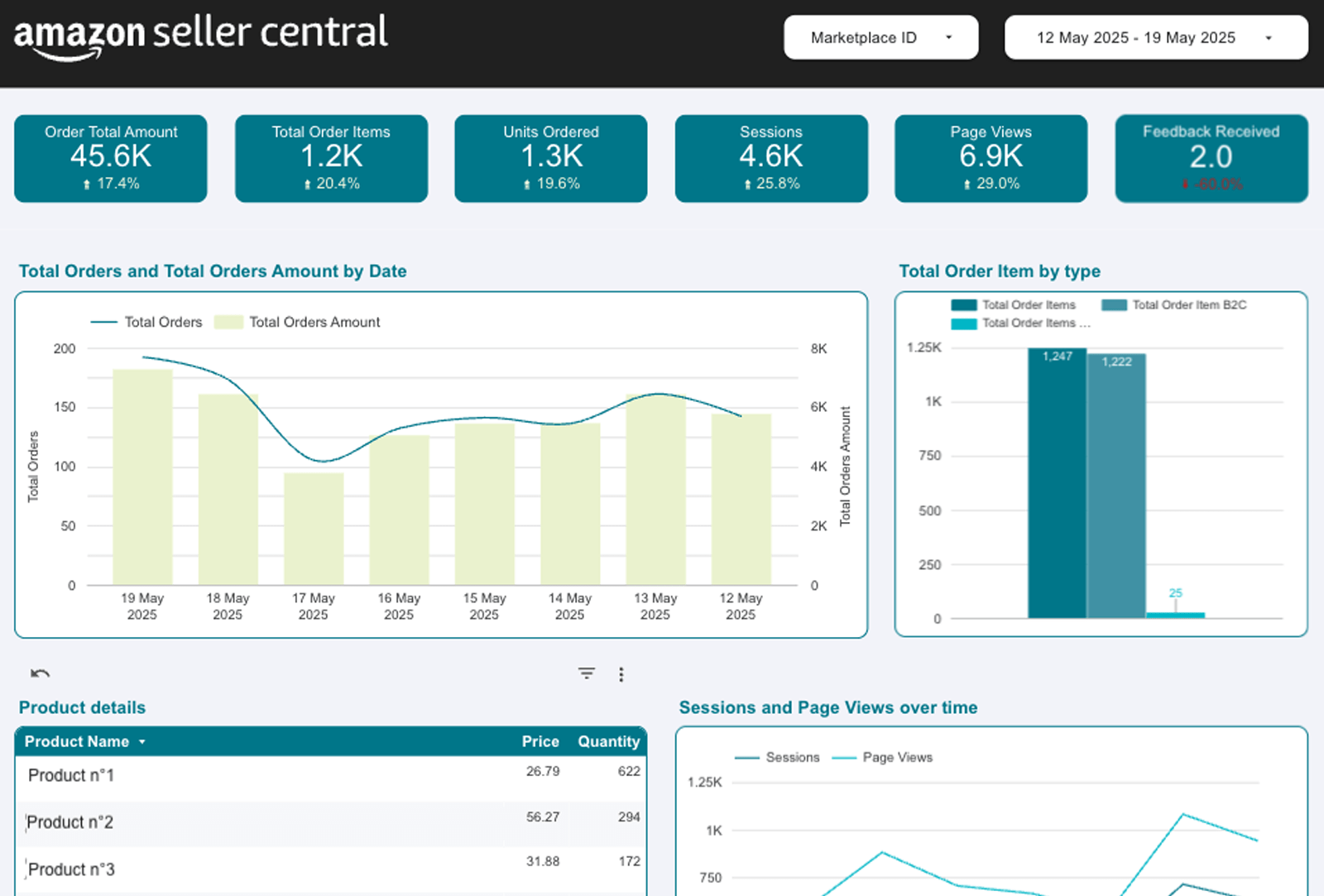This screenshot has width=1324, height=896.
Task: Click quantity value 172
Action: pyautogui.click(x=629, y=861)
